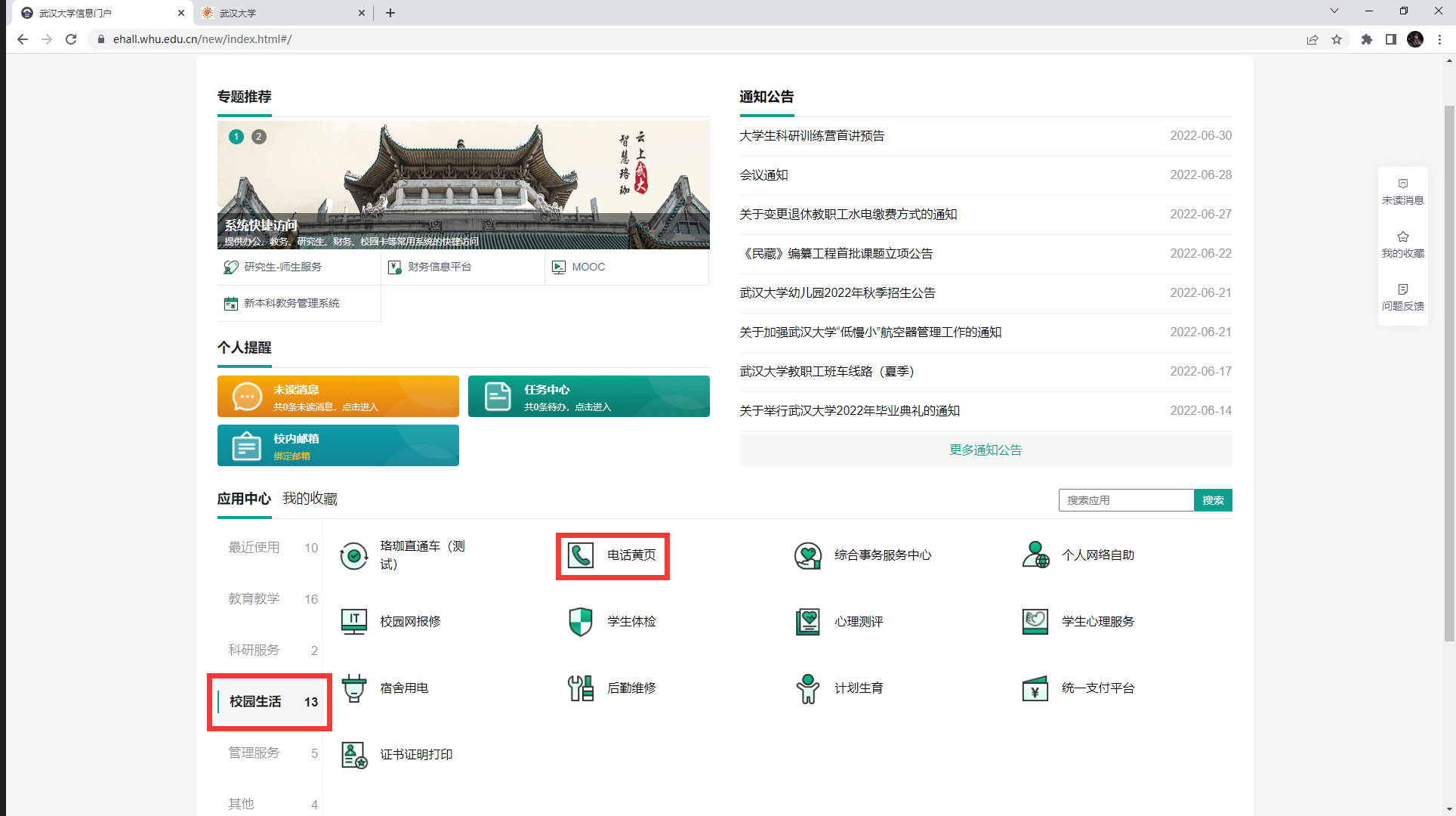This screenshot has height=816, width=1456.
Task: Open the 证书证明打印 certificate icon
Action: [x=353, y=755]
